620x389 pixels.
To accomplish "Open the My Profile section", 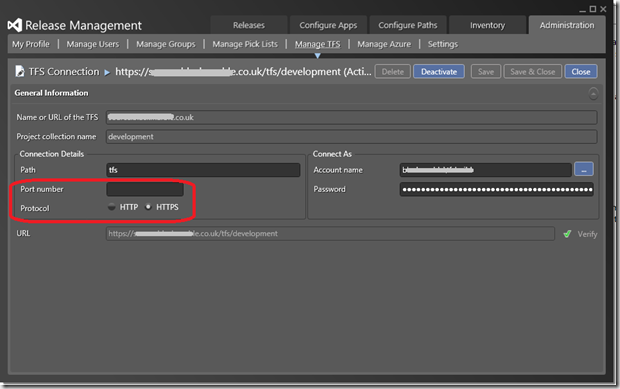I will [x=31, y=44].
